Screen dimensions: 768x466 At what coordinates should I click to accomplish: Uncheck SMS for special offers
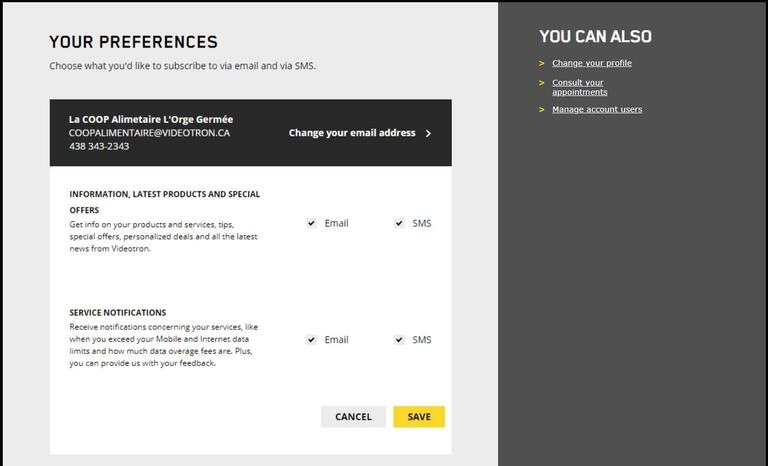coord(399,224)
